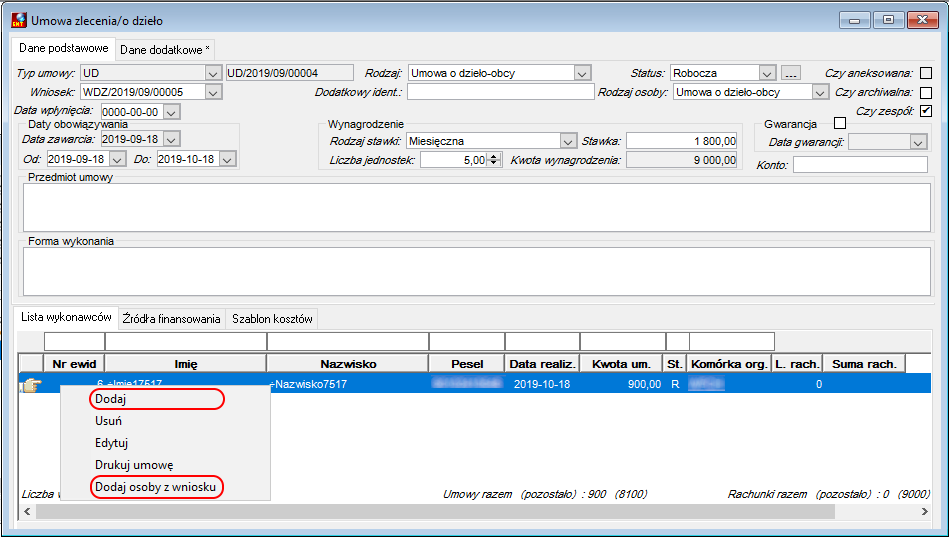Sort by Kwota um. column header

[622, 364]
